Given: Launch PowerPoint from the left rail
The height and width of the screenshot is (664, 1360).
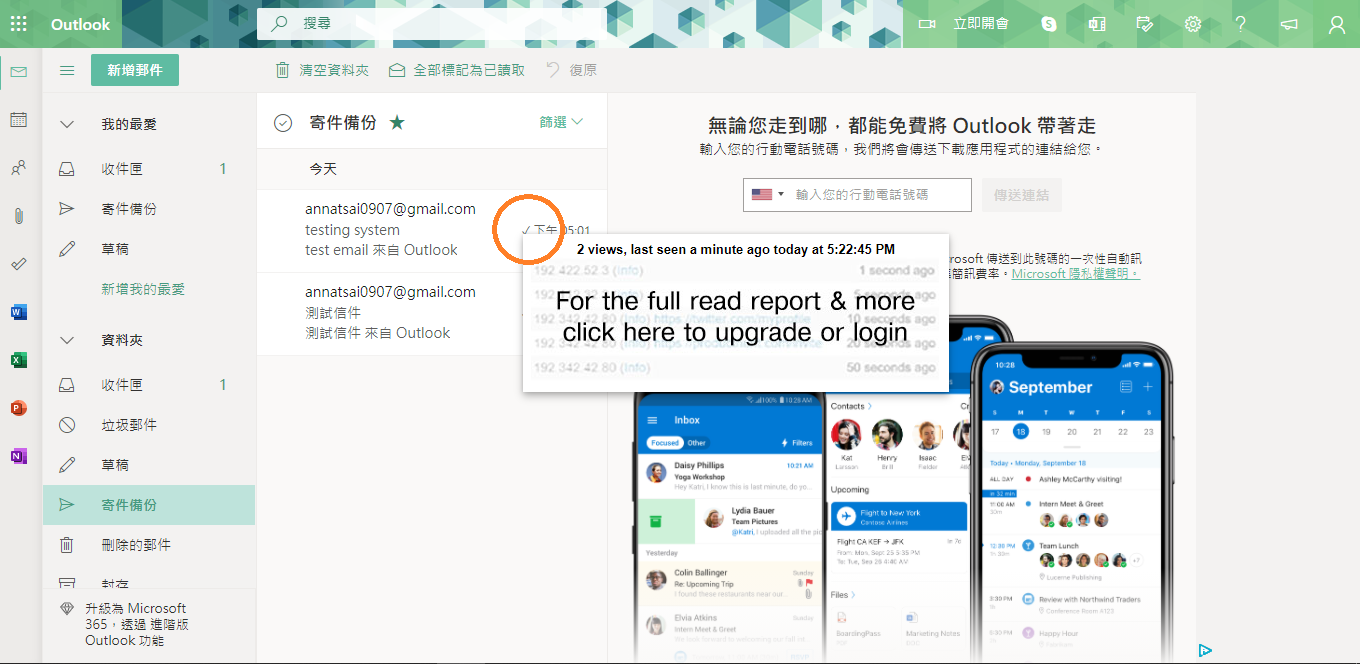Looking at the screenshot, I should coord(19,407).
